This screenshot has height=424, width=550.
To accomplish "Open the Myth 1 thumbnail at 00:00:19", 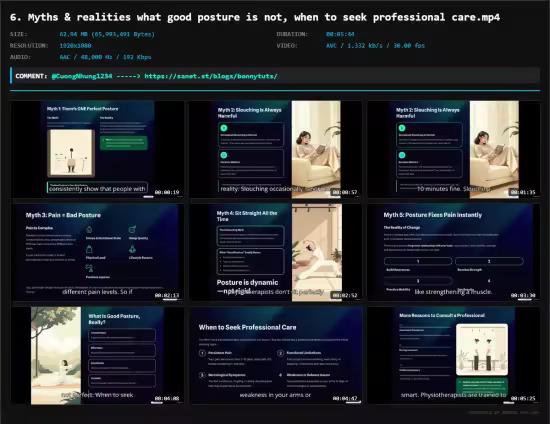I will pyautogui.click(x=97, y=149).
